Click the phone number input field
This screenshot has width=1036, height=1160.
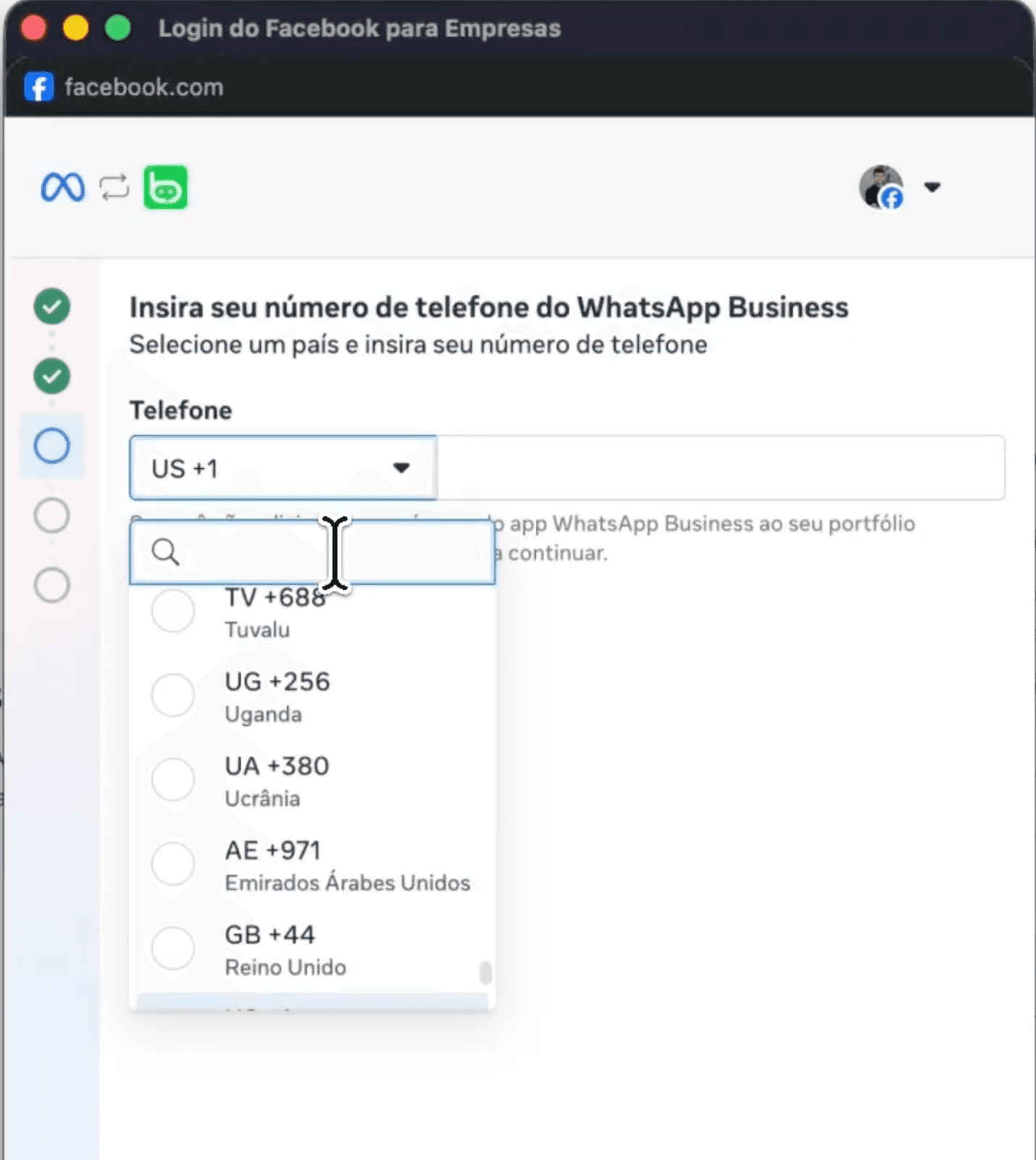[x=721, y=468]
